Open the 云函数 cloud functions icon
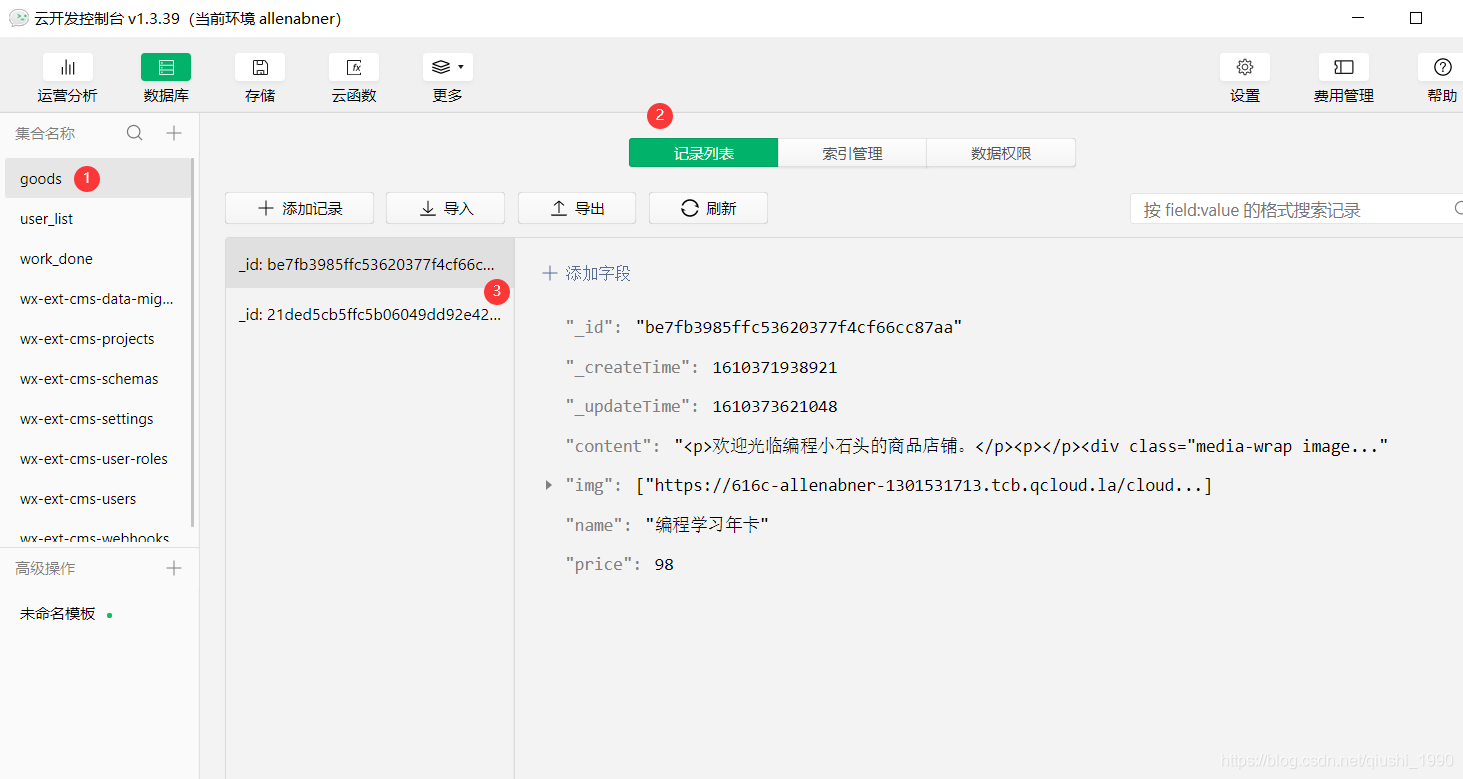1463x779 pixels. 354,68
